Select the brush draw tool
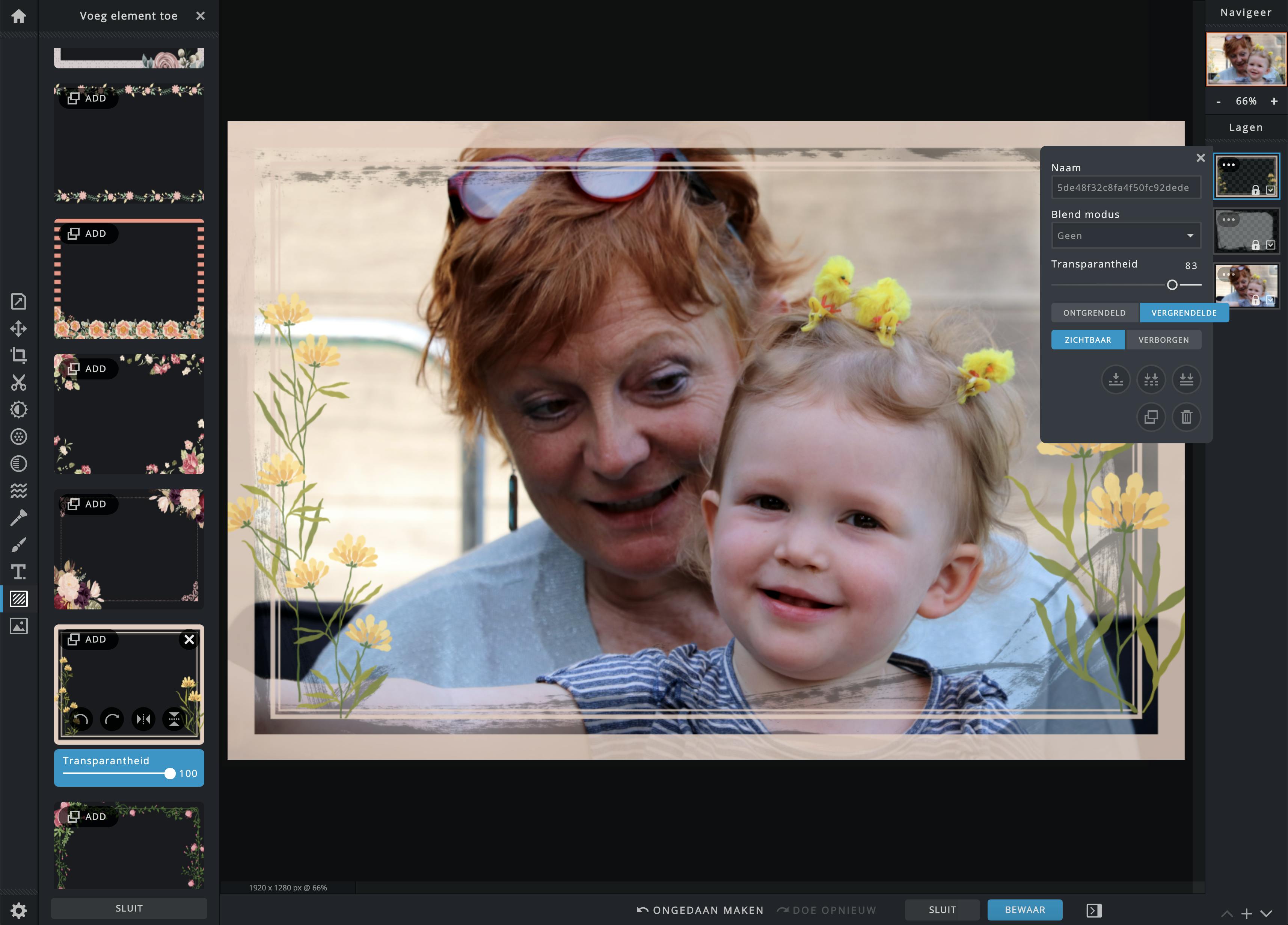Image resolution: width=1288 pixels, height=925 pixels. [x=19, y=545]
